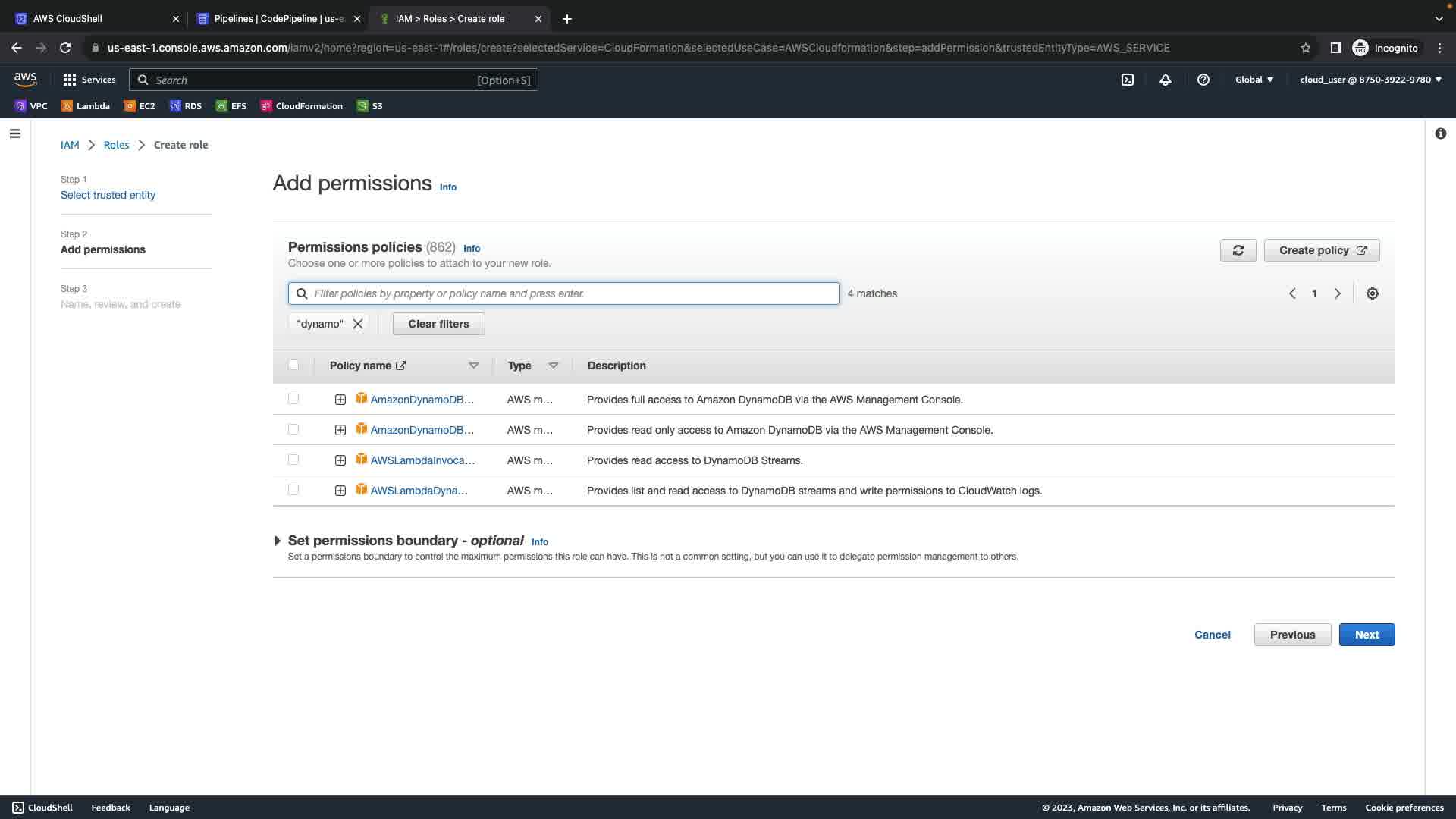Check the AWSLambdaInvocation policy checkbox

293,460
